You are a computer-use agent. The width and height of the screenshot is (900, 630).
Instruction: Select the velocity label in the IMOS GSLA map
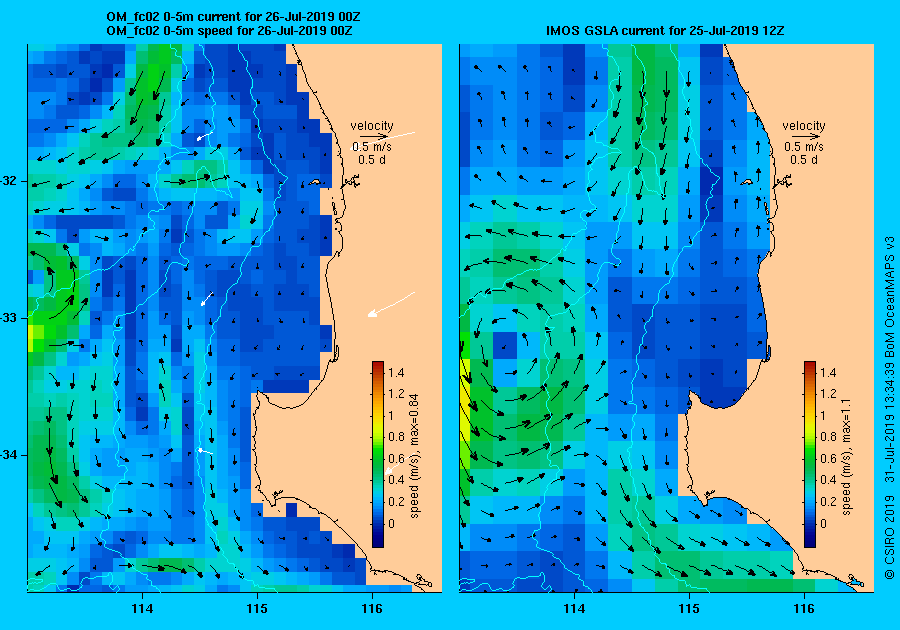[x=804, y=126]
